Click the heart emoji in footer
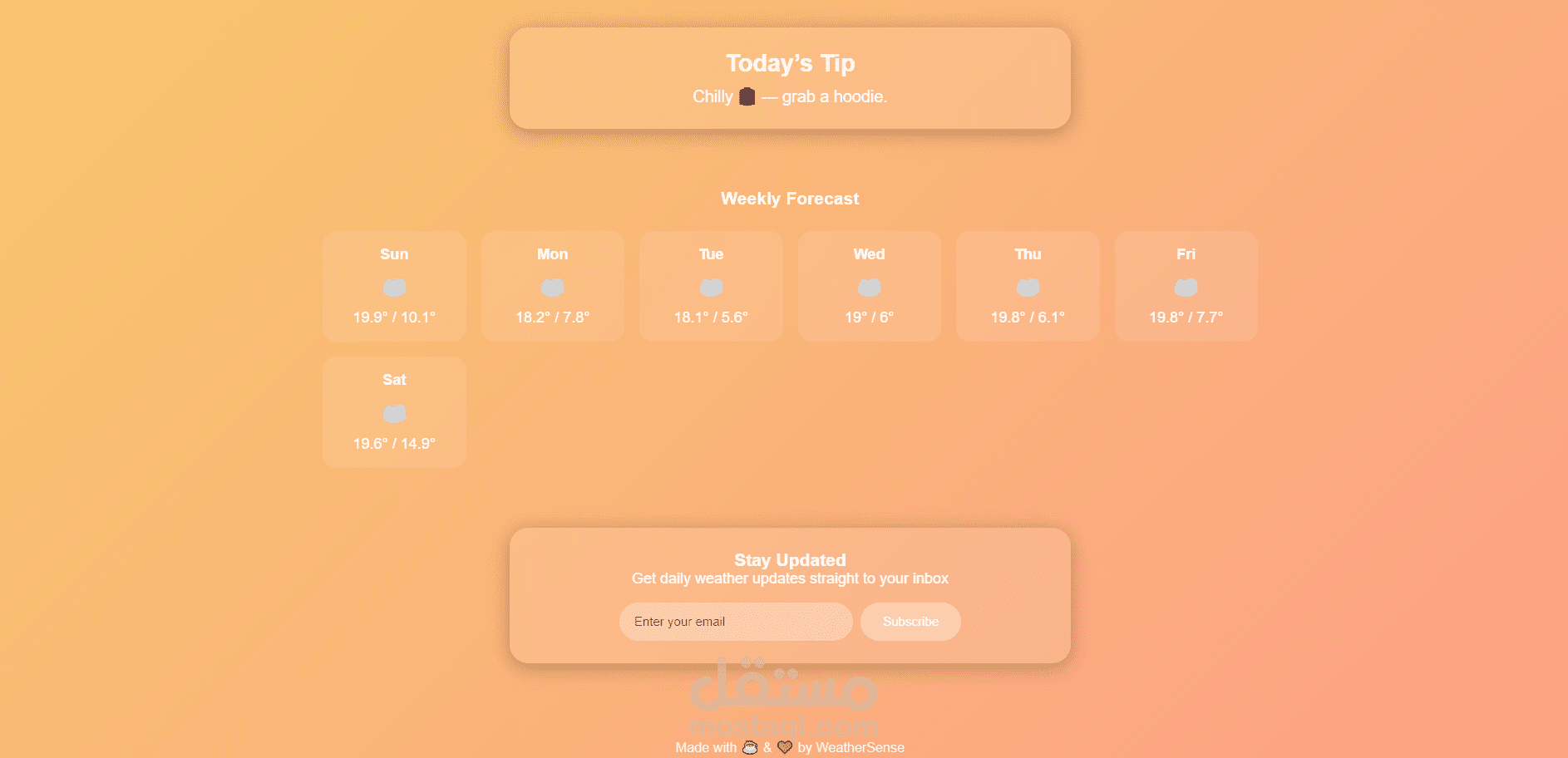Image resolution: width=1568 pixels, height=758 pixels. tap(784, 747)
